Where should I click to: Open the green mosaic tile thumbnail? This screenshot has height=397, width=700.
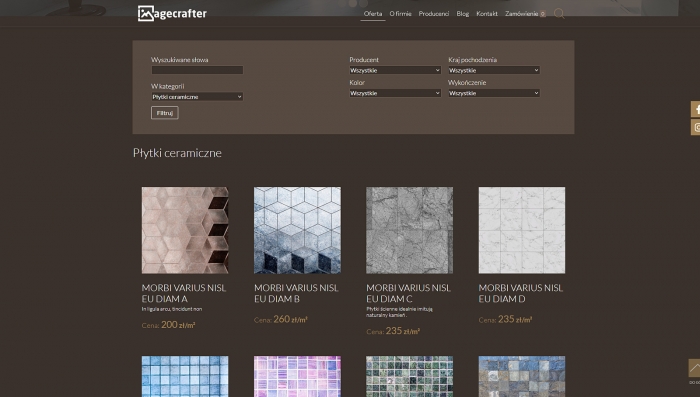point(409,376)
